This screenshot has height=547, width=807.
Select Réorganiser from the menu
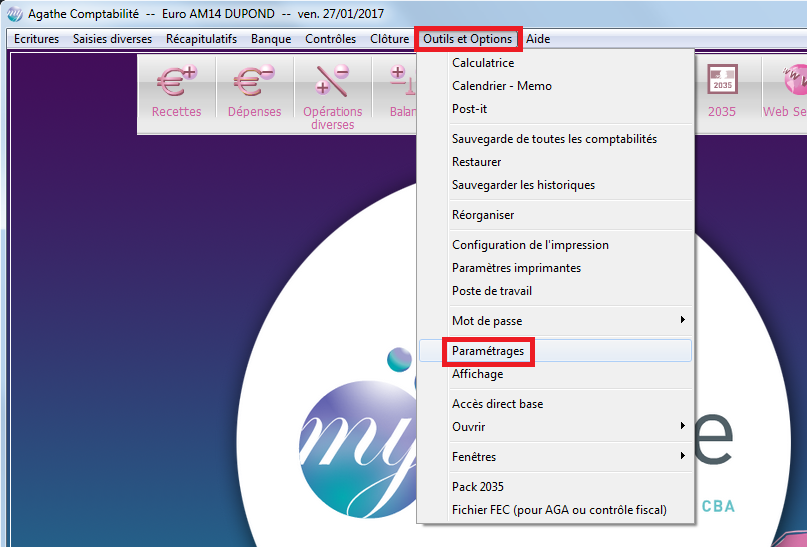click(x=555, y=215)
